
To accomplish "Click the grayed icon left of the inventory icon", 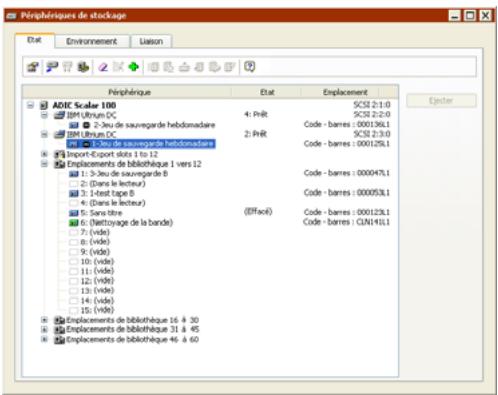I will point(67,67).
